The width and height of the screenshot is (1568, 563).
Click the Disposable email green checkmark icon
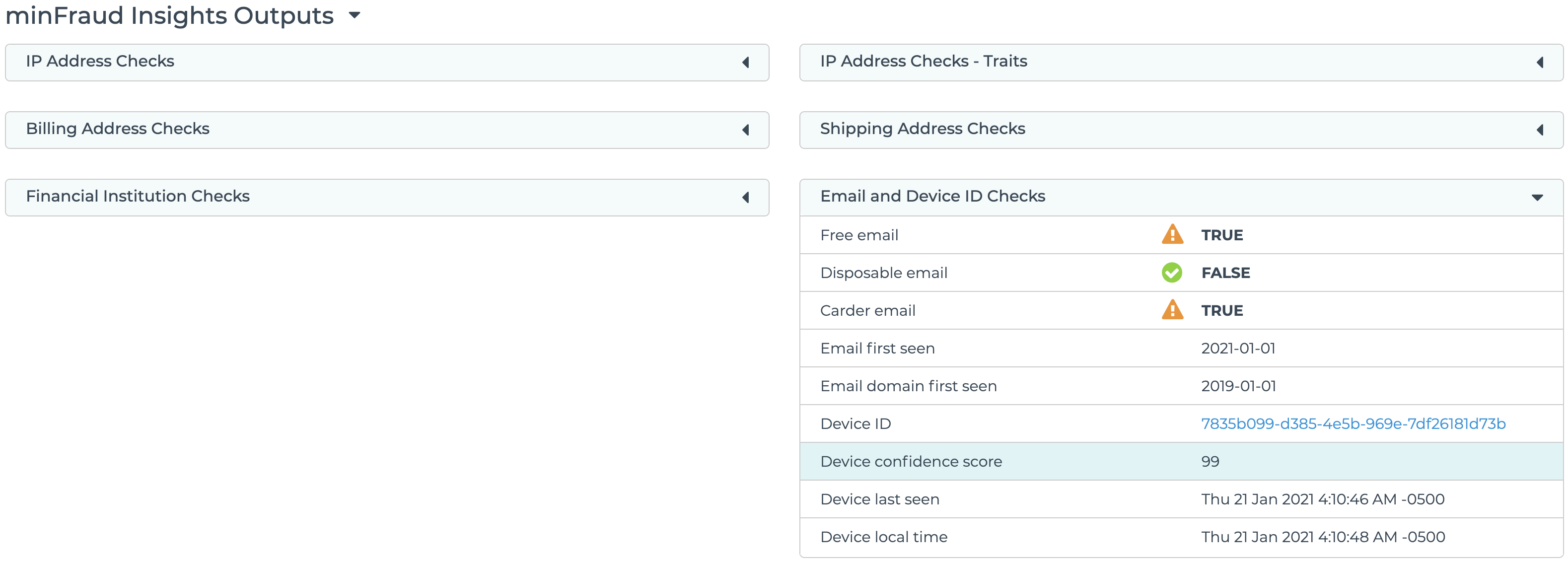click(x=1172, y=273)
